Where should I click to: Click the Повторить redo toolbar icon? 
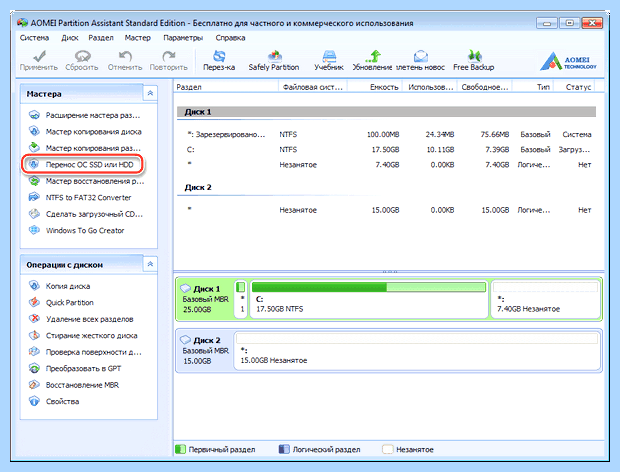click(x=169, y=56)
